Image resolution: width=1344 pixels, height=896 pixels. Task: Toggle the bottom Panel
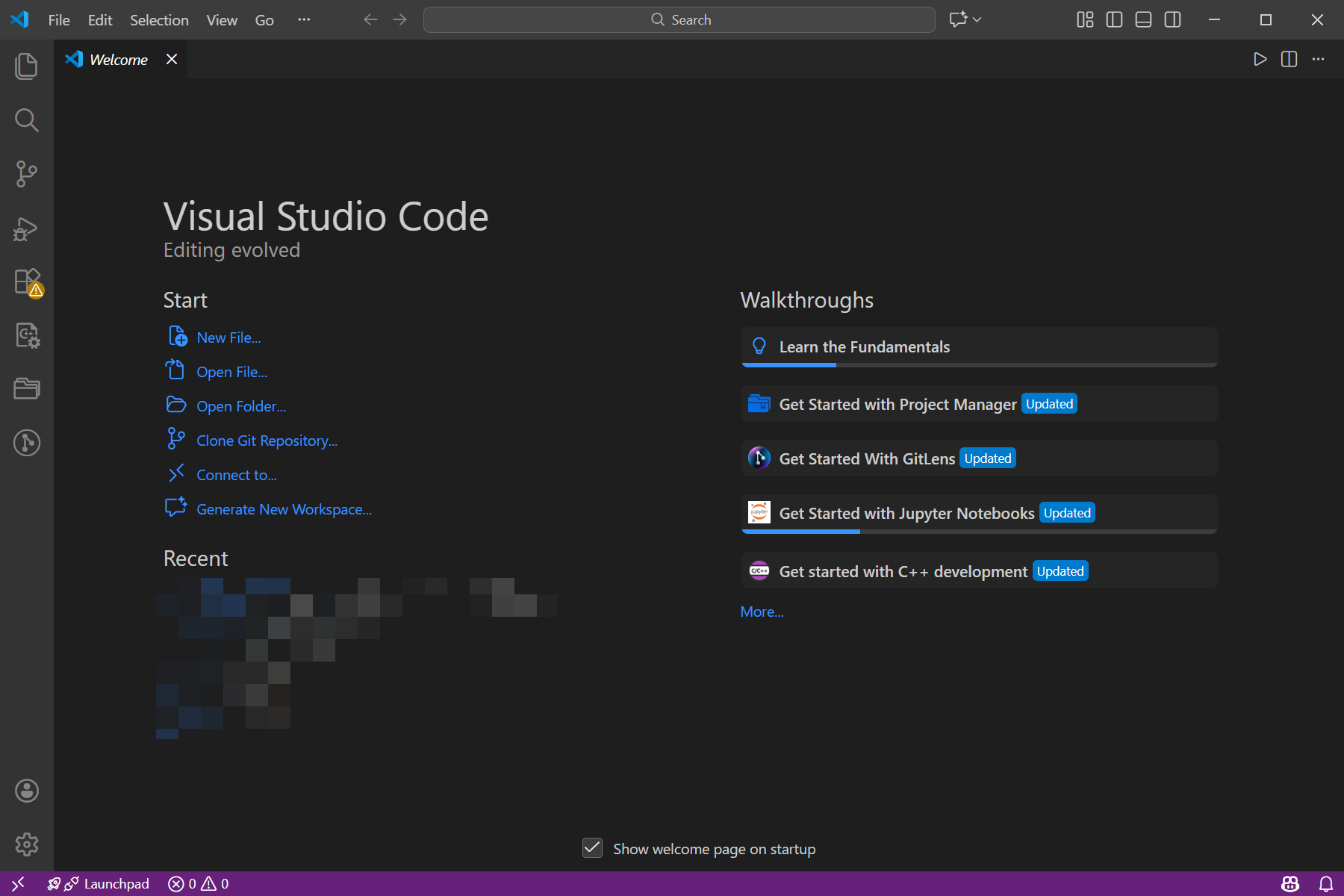click(1143, 20)
